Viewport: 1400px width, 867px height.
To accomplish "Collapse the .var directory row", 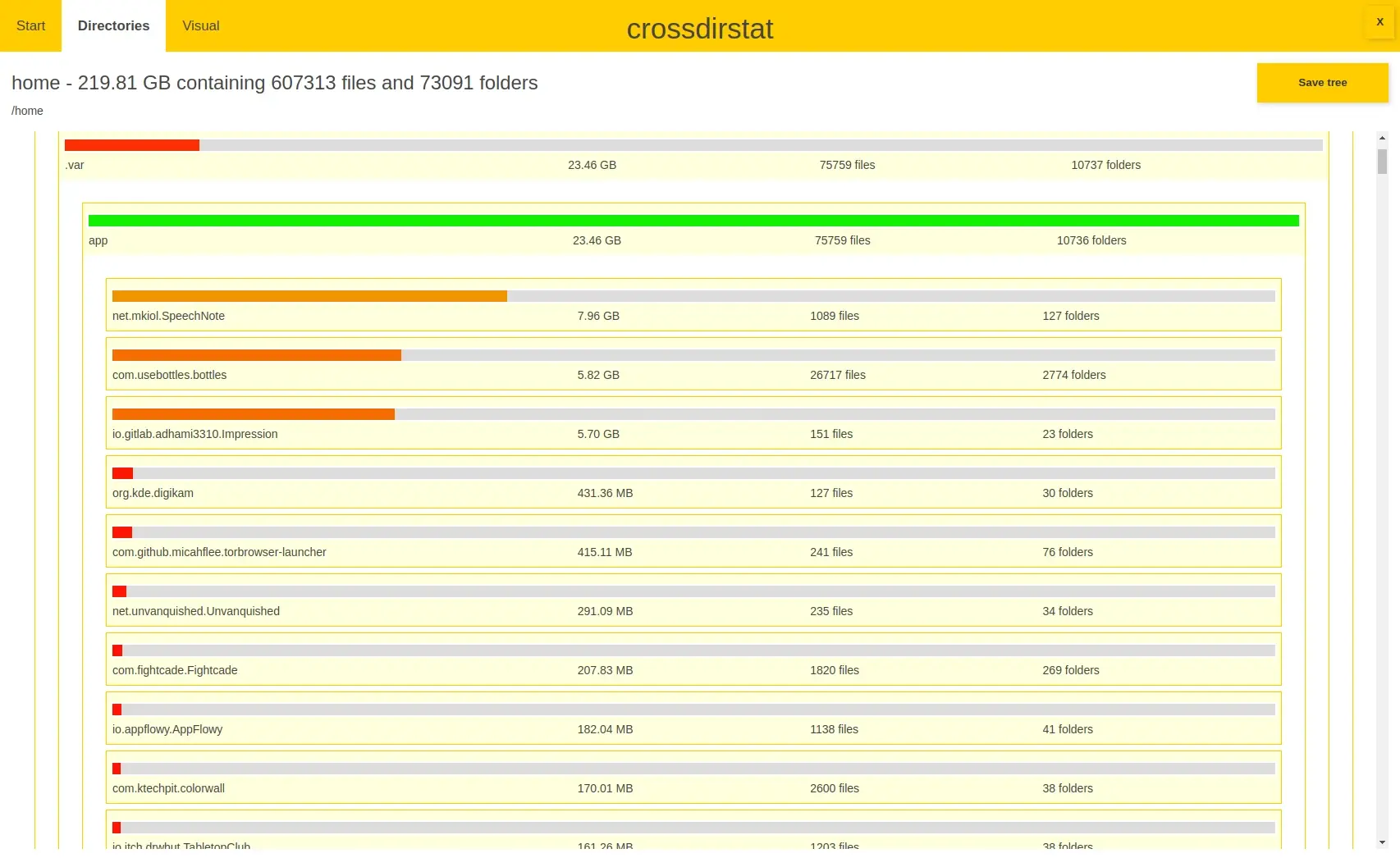I will 693,155.
